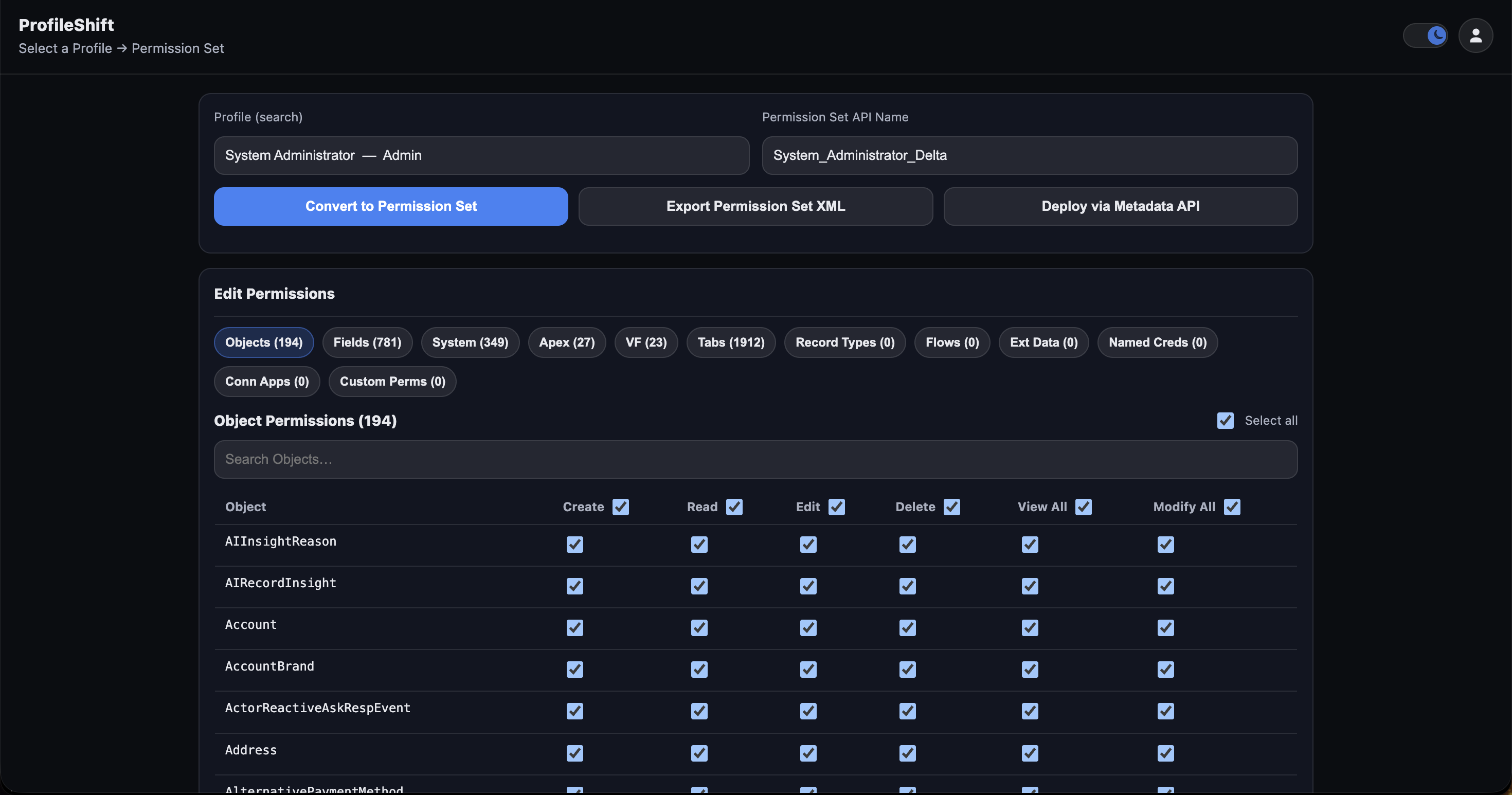The height and width of the screenshot is (795, 1512).
Task: Uncheck Create for Account
Action: (574, 628)
